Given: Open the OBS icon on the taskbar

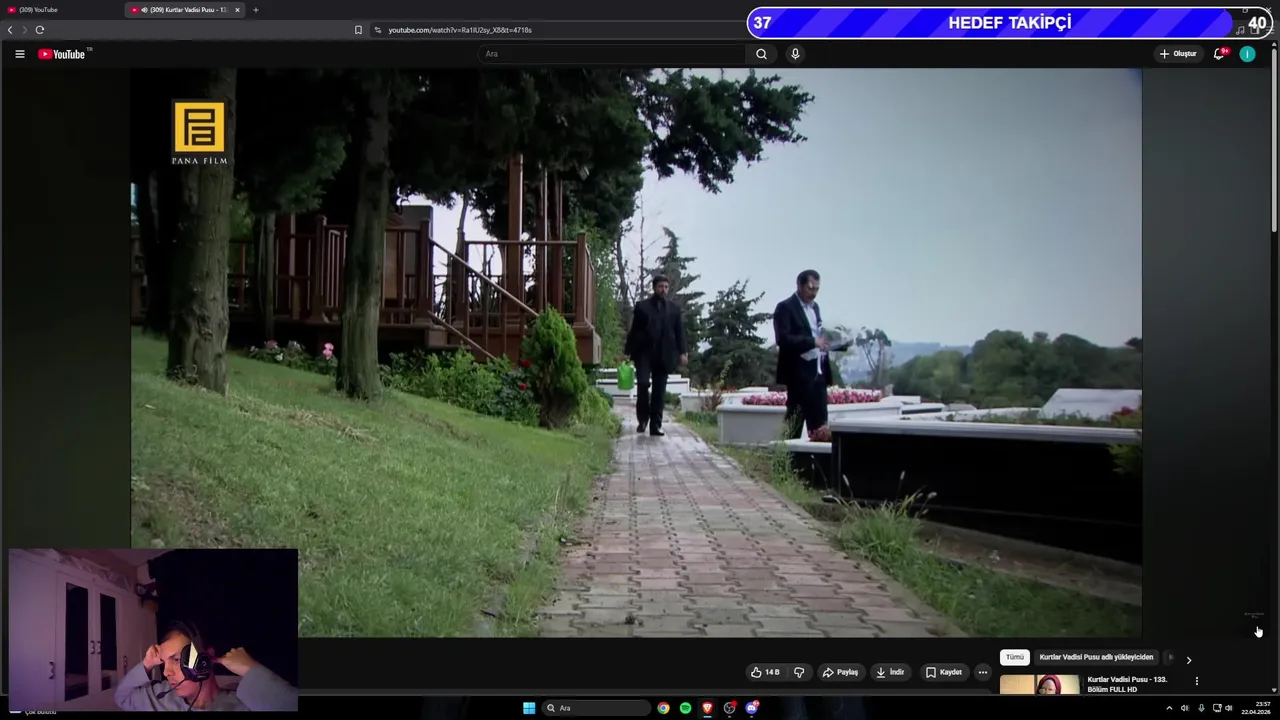Looking at the screenshot, I should [x=729, y=708].
